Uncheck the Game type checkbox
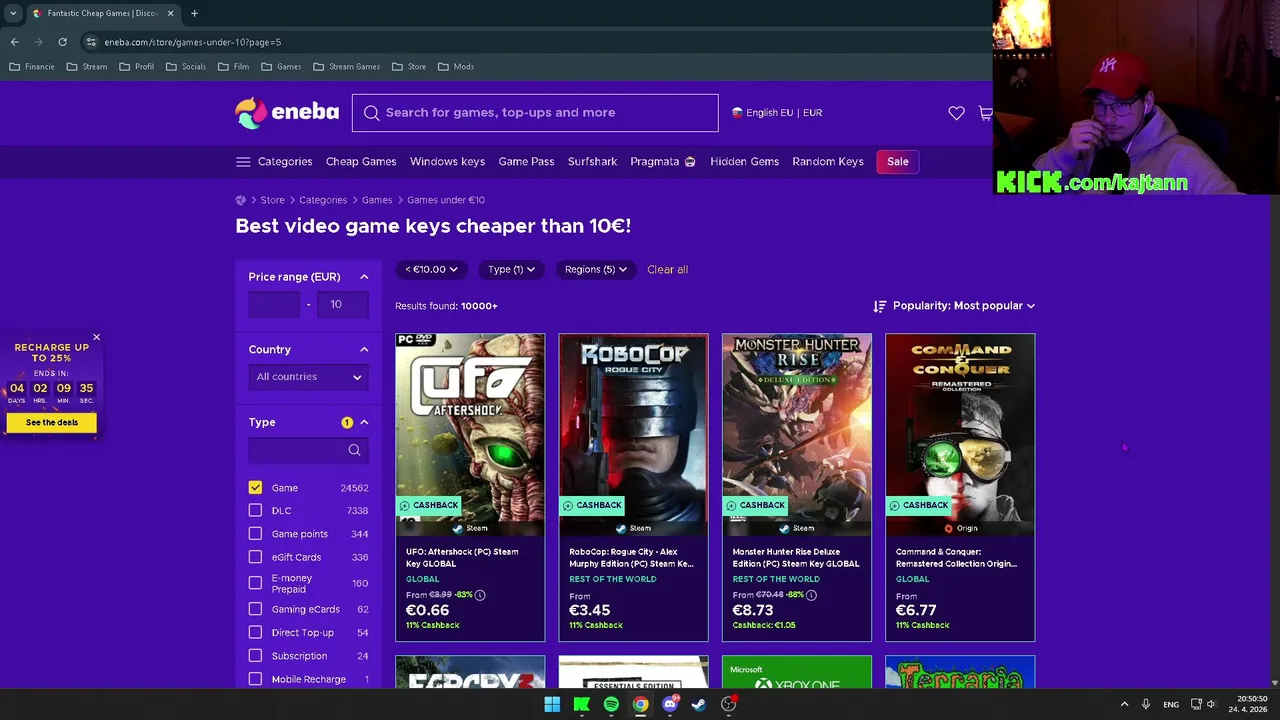The width and height of the screenshot is (1280, 720). tap(255, 488)
